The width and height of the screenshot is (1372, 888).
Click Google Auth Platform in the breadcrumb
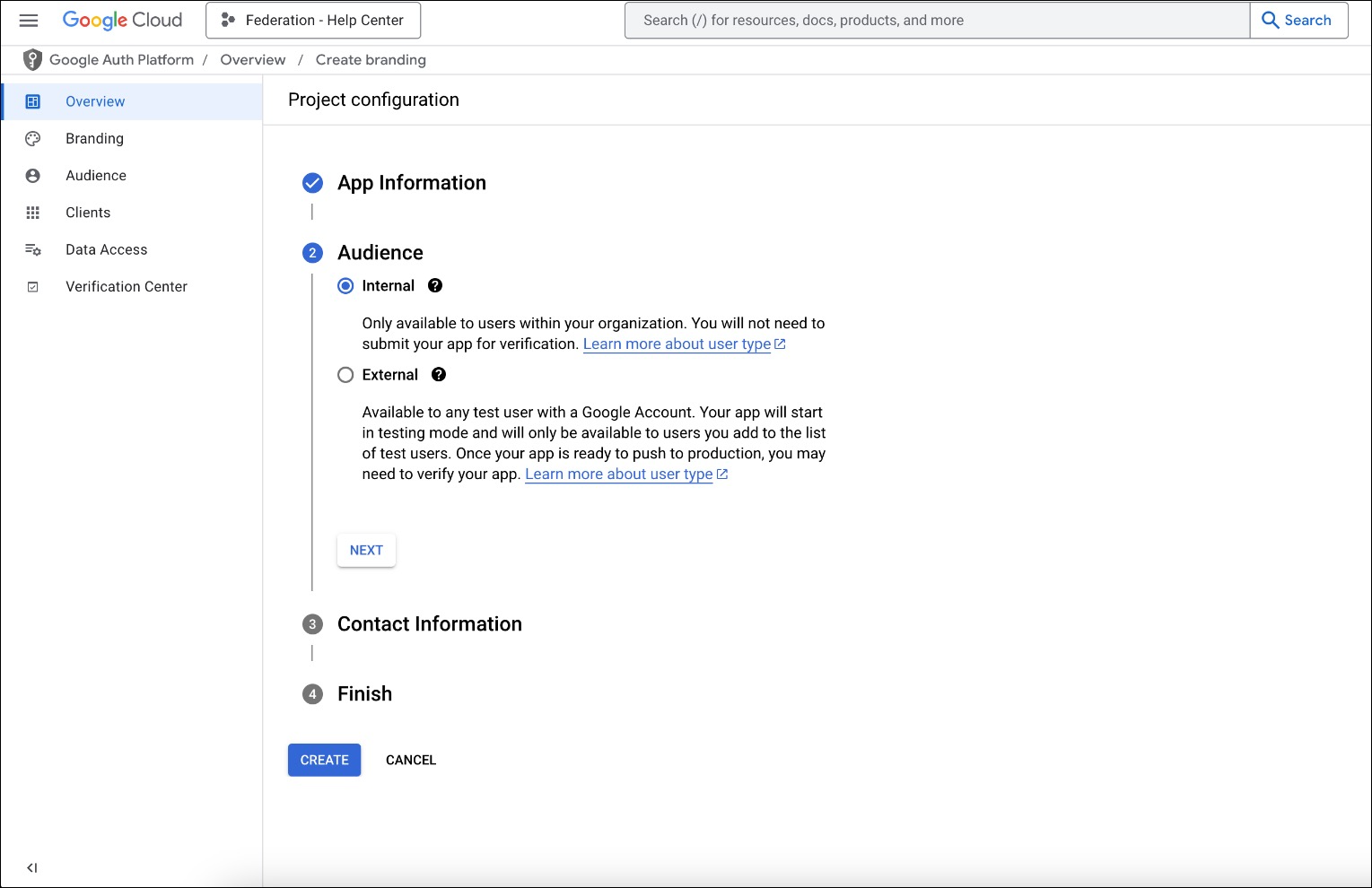pyautogui.click(x=121, y=59)
